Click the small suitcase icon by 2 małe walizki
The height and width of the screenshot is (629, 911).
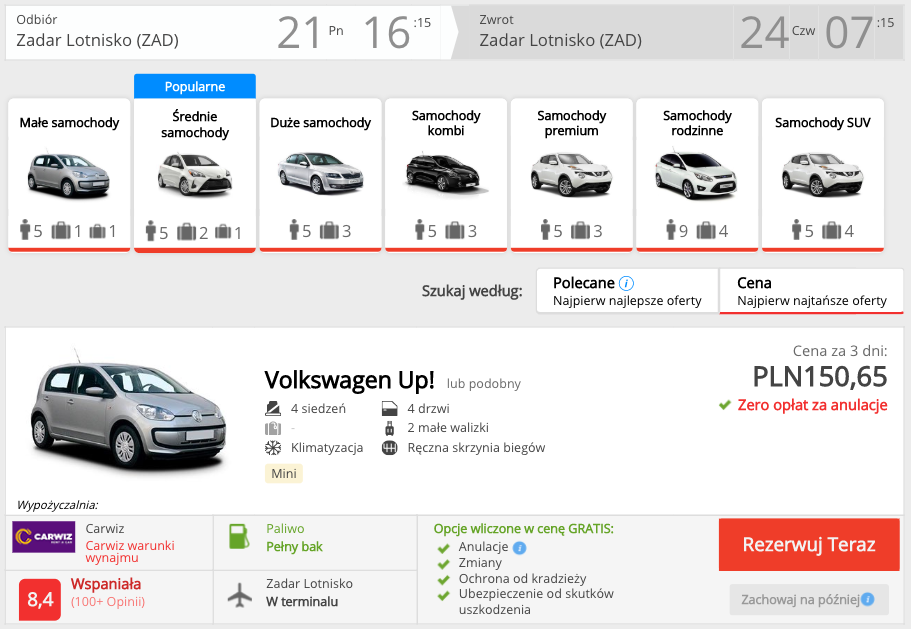click(x=389, y=428)
